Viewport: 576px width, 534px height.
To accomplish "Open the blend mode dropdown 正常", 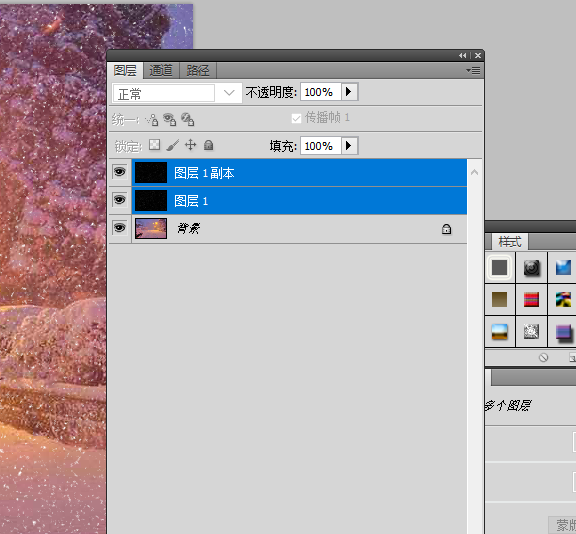I will point(177,93).
